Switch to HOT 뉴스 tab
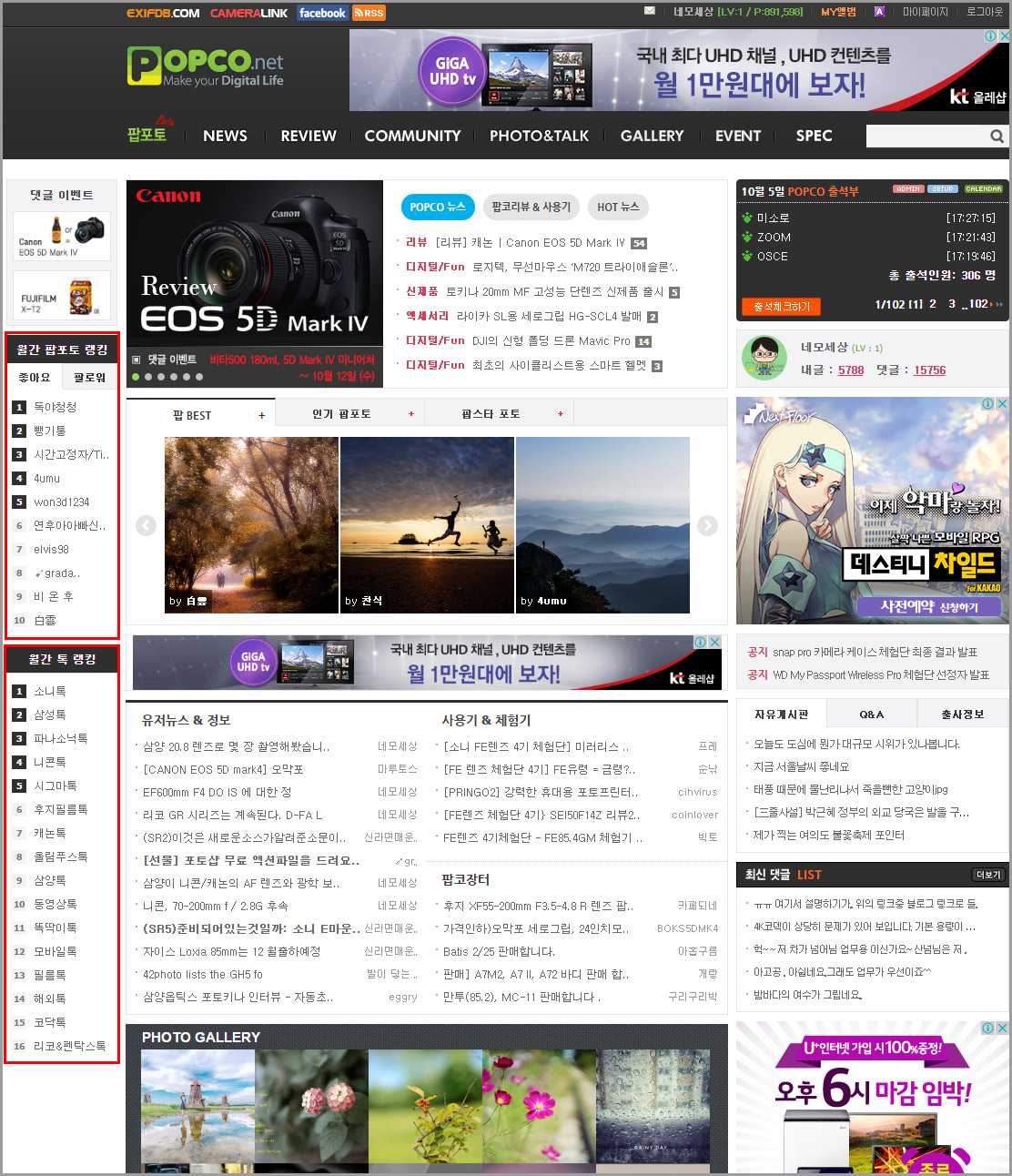Viewport: 1012px width, 1176px height. (x=618, y=208)
